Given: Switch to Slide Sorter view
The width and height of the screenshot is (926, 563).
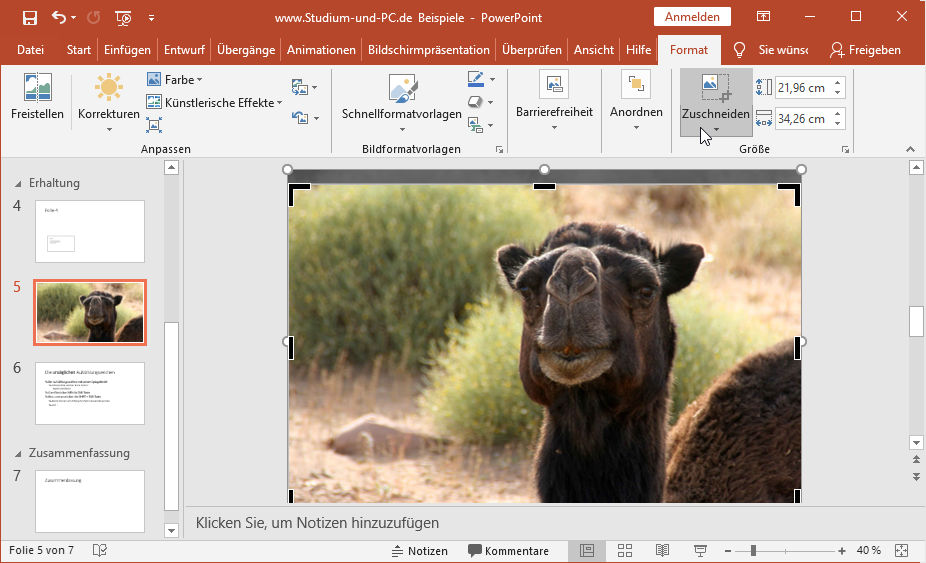Looking at the screenshot, I should pyautogui.click(x=625, y=551).
